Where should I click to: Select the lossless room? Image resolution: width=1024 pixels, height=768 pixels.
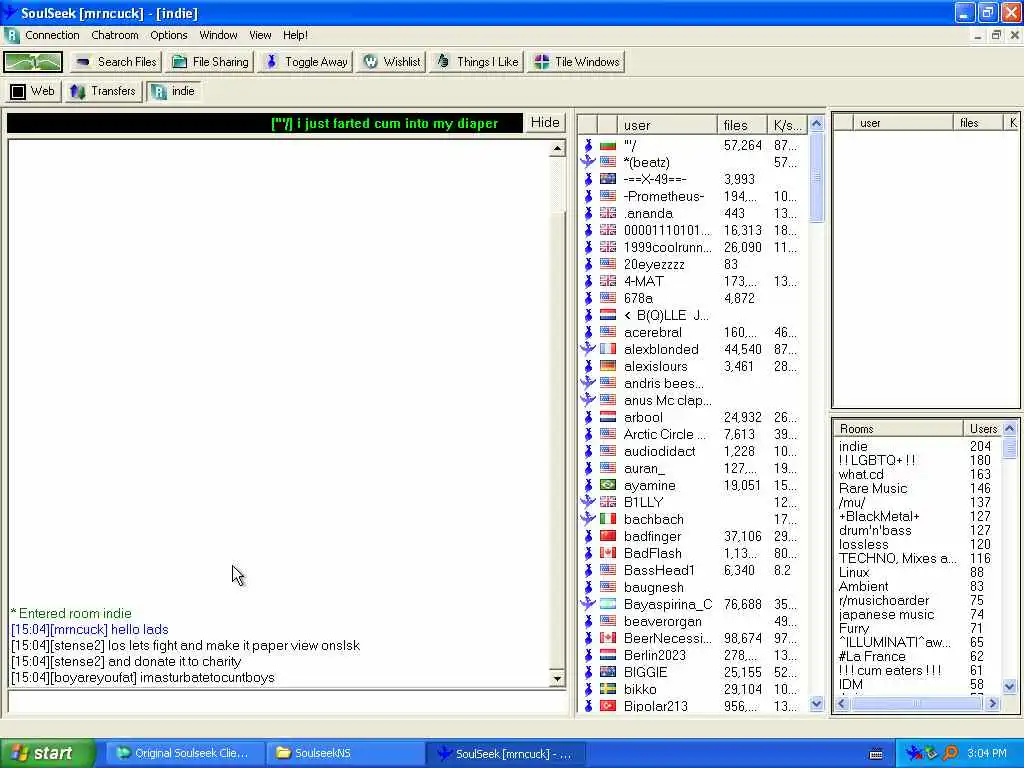pyautogui.click(x=863, y=544)
